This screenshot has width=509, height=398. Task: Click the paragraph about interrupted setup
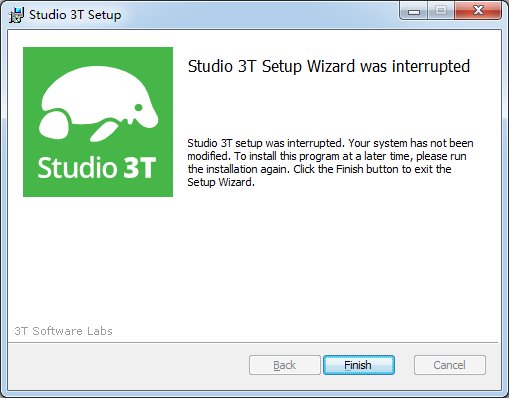(330, 163)
